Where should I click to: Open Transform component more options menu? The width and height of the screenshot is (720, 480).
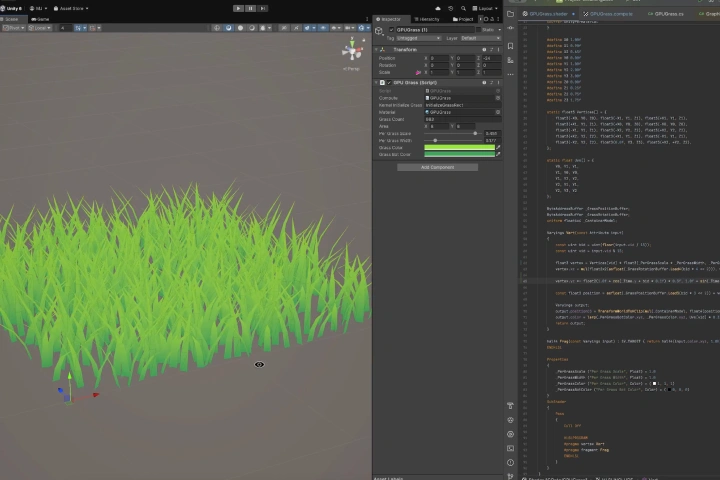click(498, 50)
